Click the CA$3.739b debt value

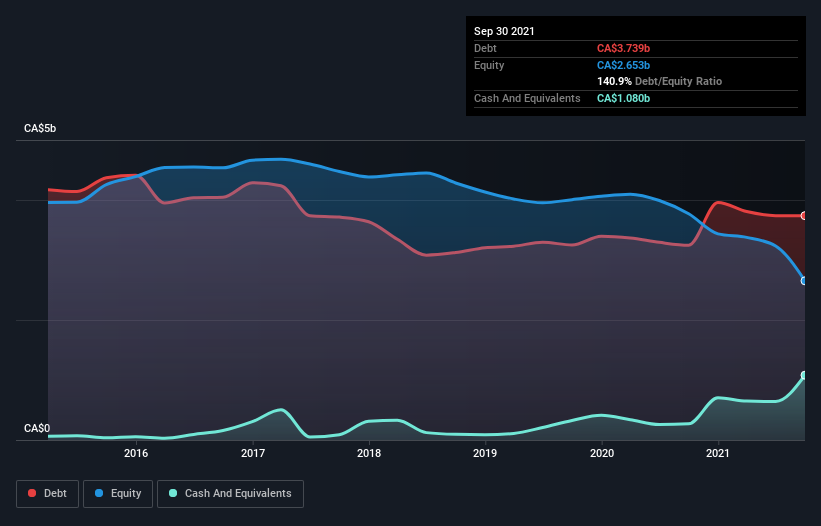[x=623, y=48]
